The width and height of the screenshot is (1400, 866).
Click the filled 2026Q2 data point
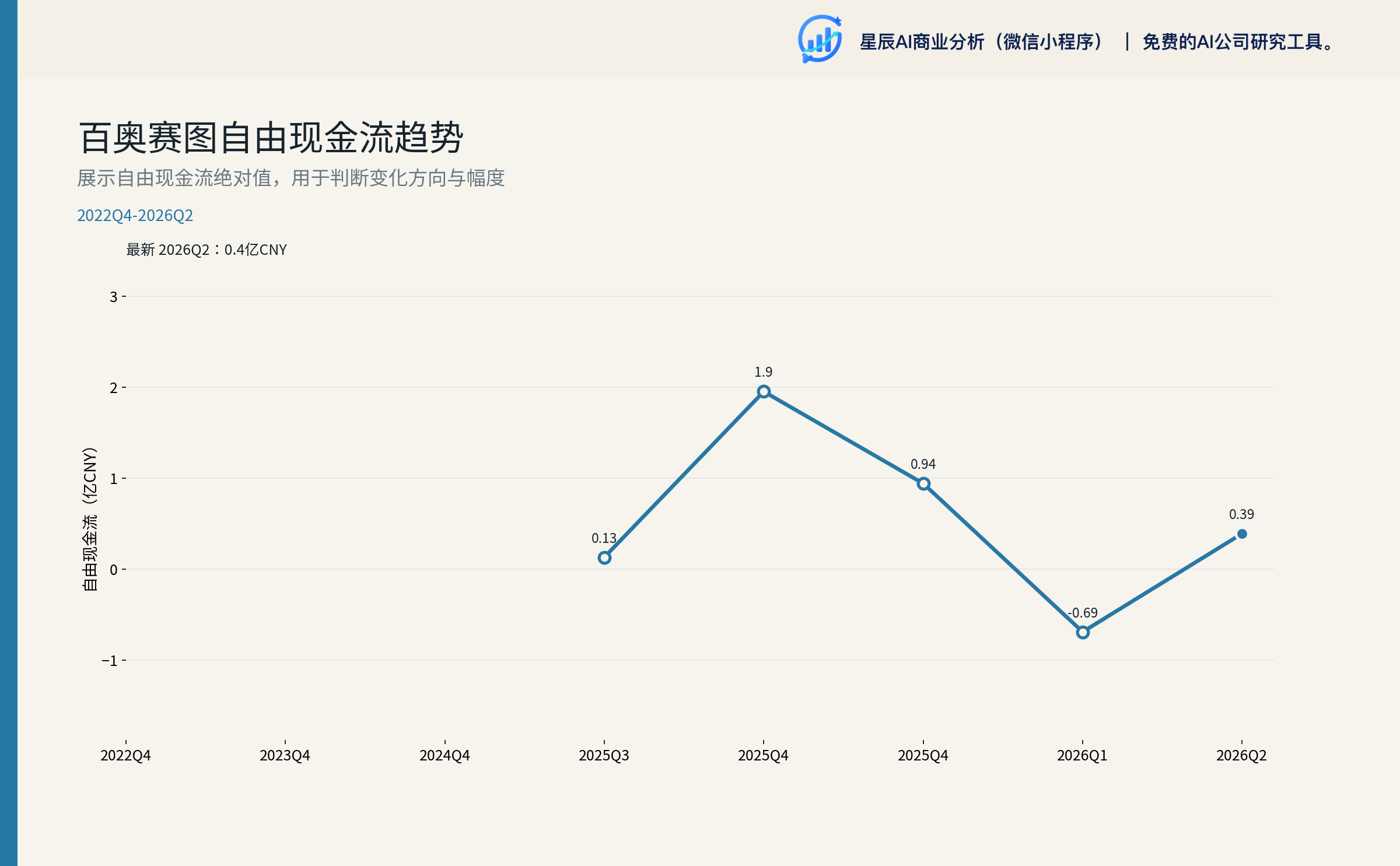click(x=1242, y=534)
